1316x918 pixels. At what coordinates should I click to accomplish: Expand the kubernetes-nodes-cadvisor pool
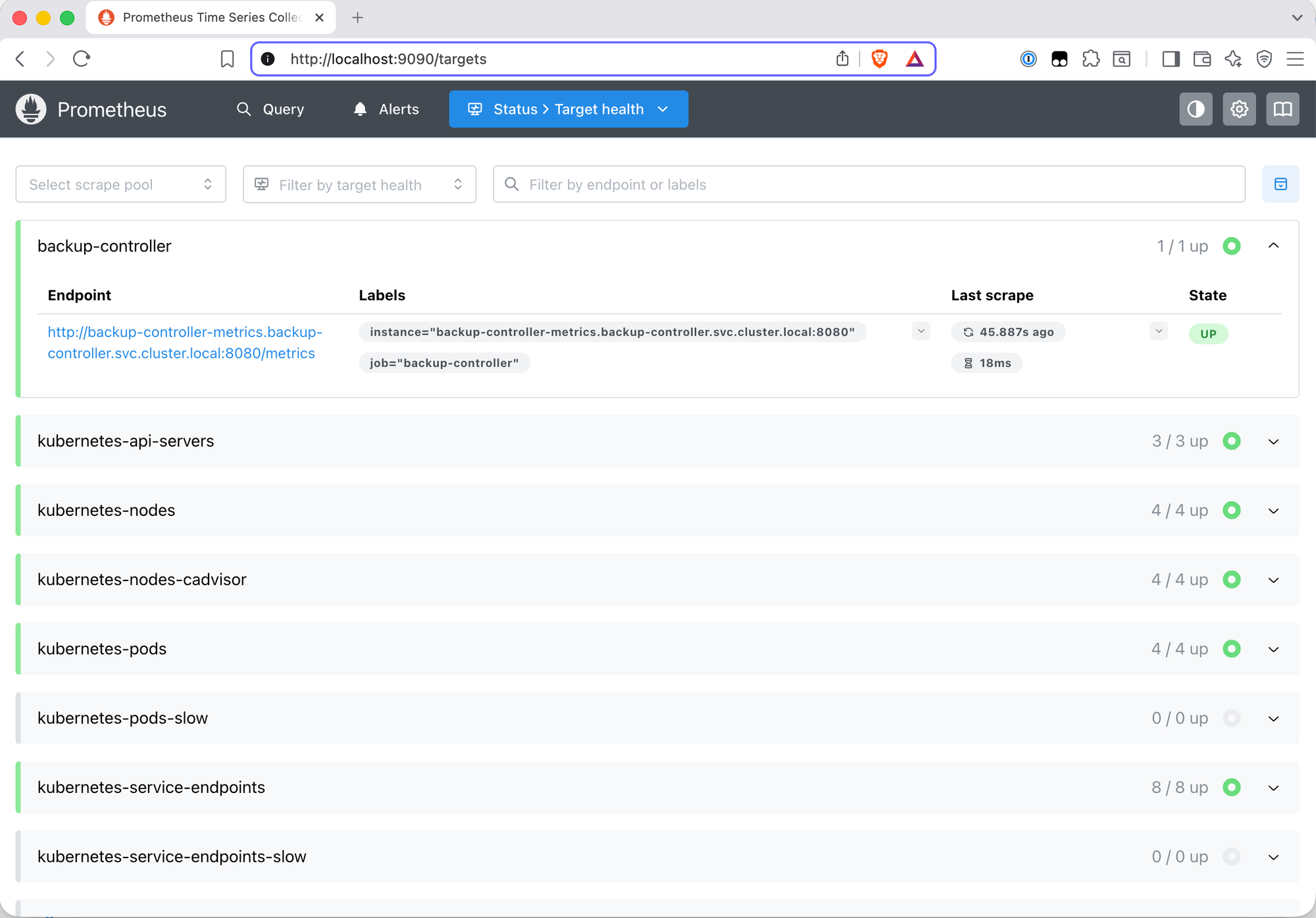[1273, 580]
